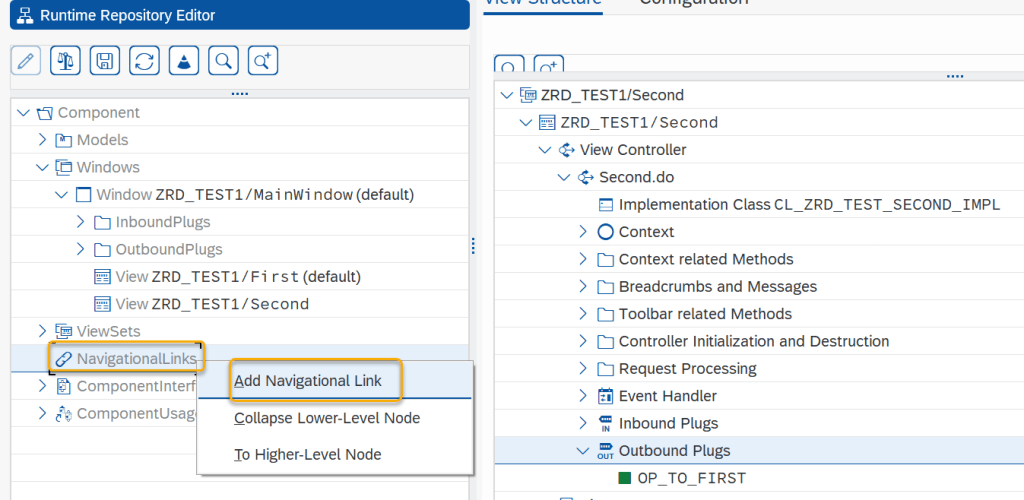Select View ZRD_TEST1/Second in left tree
The height and width of the screenshot is (500, 1024).
click(212, 304)
